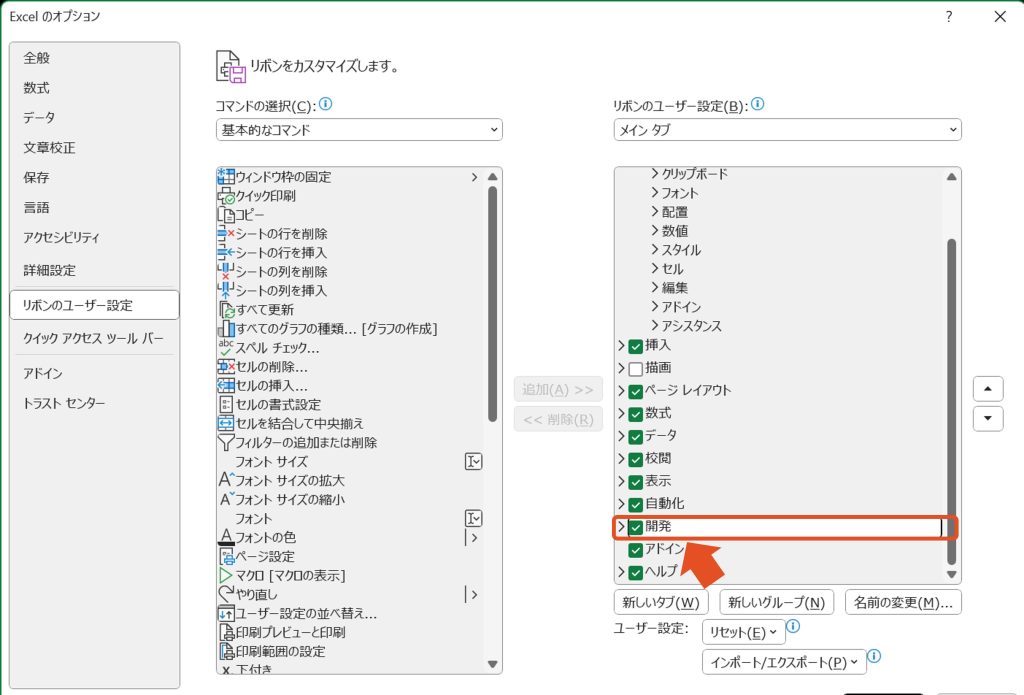The width and height of the screenshot is (1024, 695).
Task: Move selected item up with arrow button
Action: click(x=988, y=389)
